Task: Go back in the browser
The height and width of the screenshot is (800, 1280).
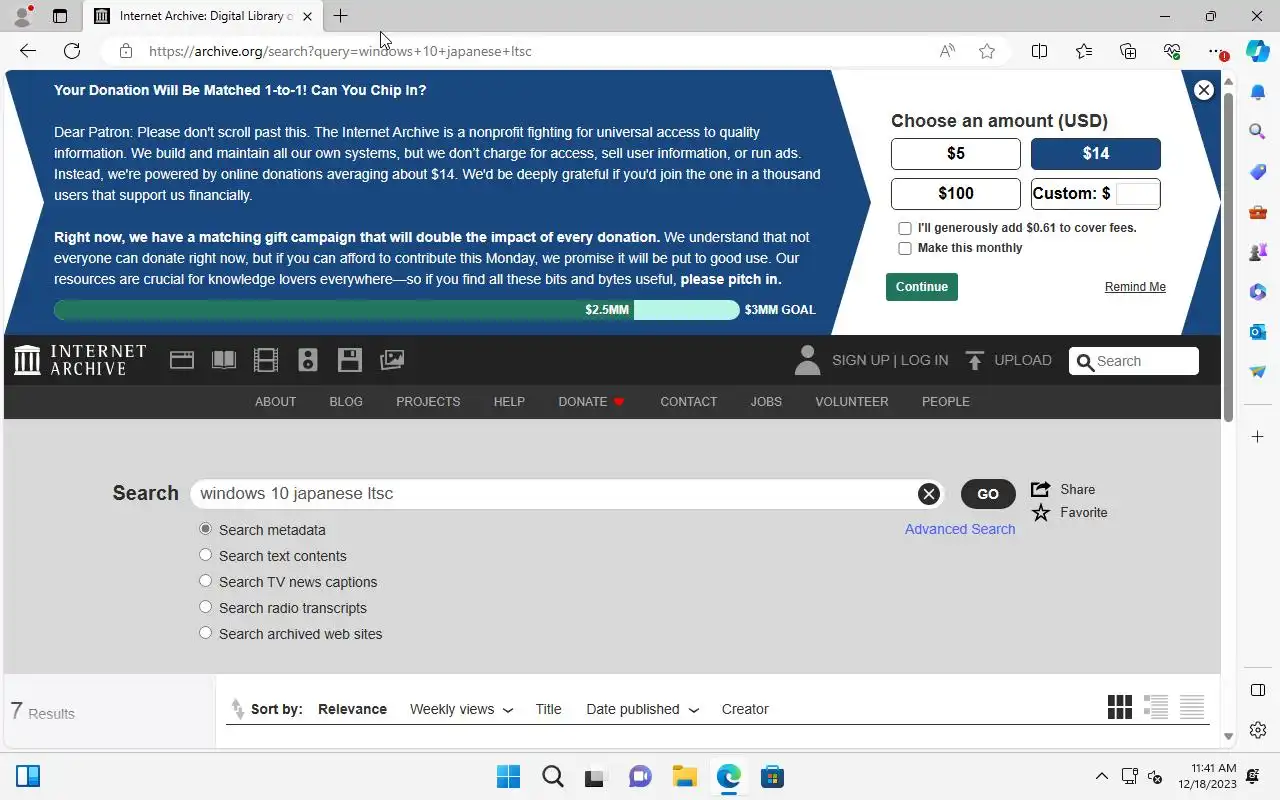Action: coord(28,51)
